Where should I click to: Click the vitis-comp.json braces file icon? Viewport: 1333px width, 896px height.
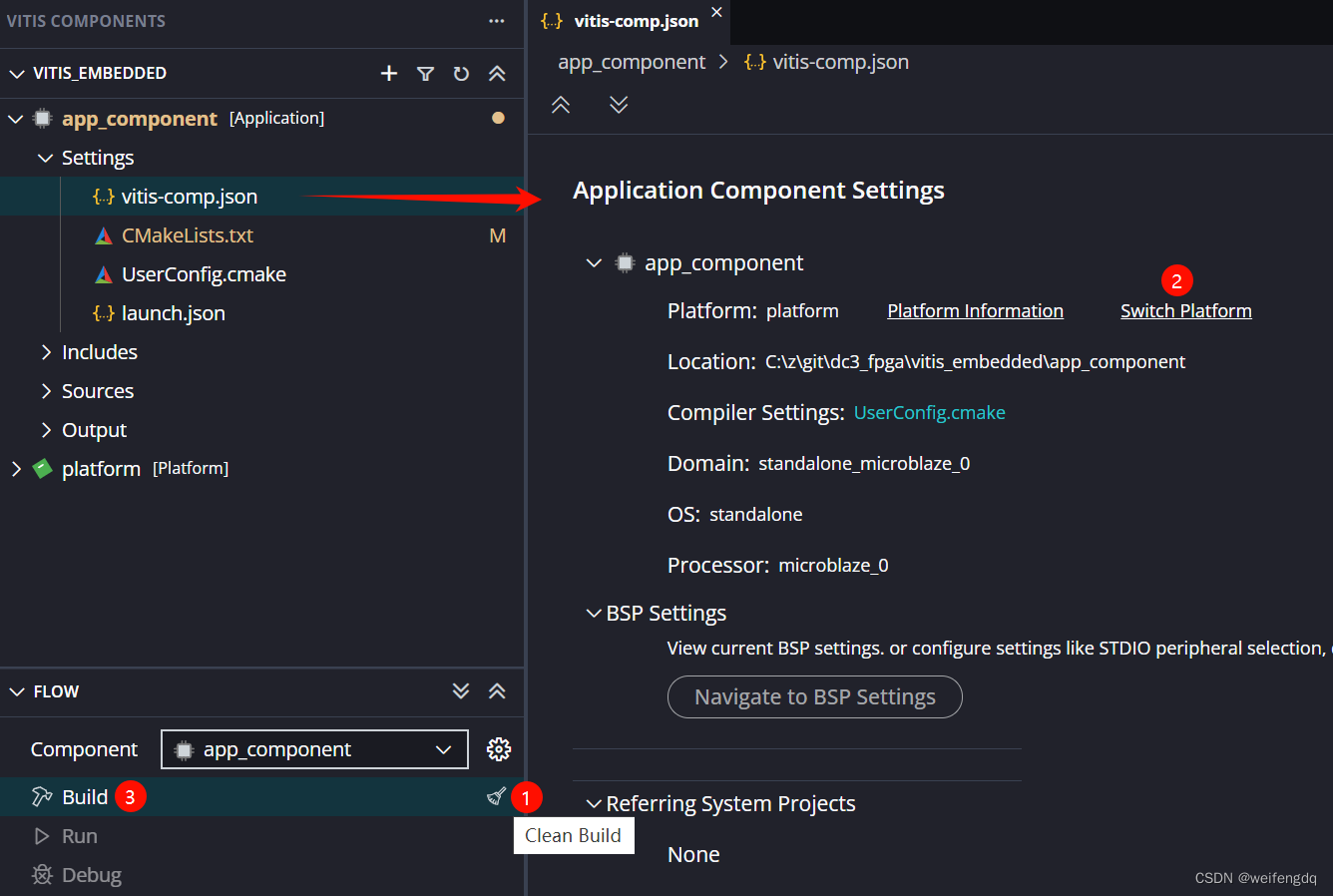pyautogui.click(x=104, y=197)
